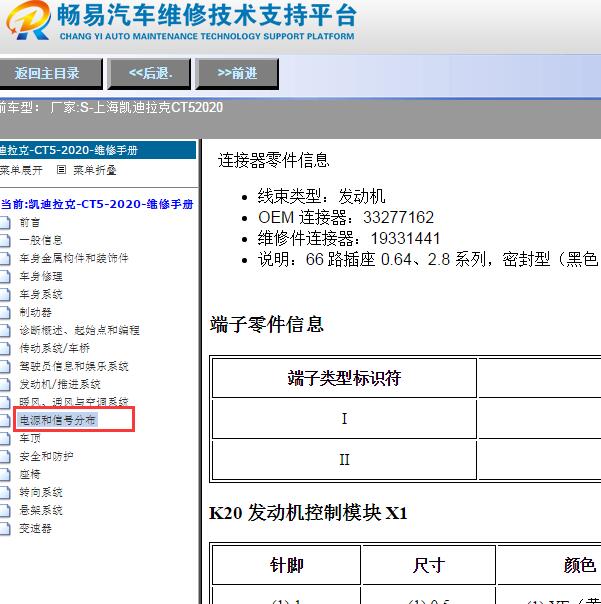
Task: Click folder icon beside 前言
Action: click(5, 223)
